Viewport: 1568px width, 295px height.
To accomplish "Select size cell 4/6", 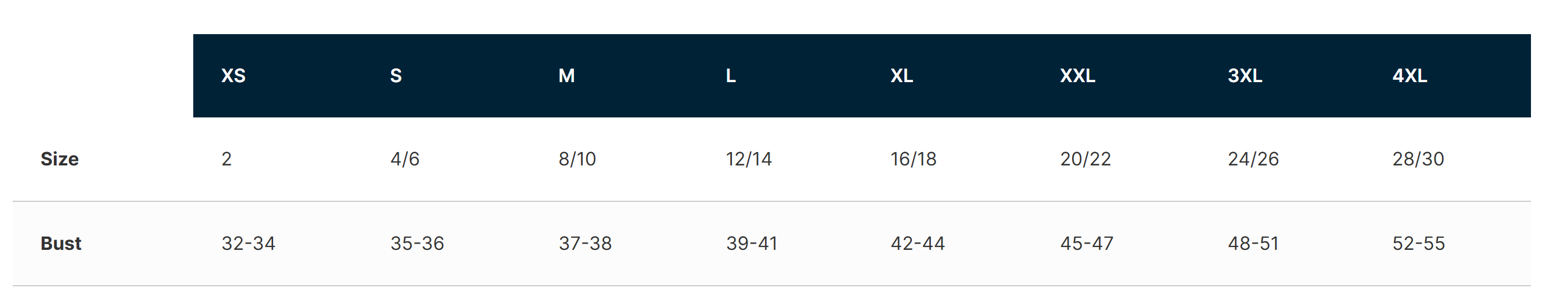I will [405, 160].
